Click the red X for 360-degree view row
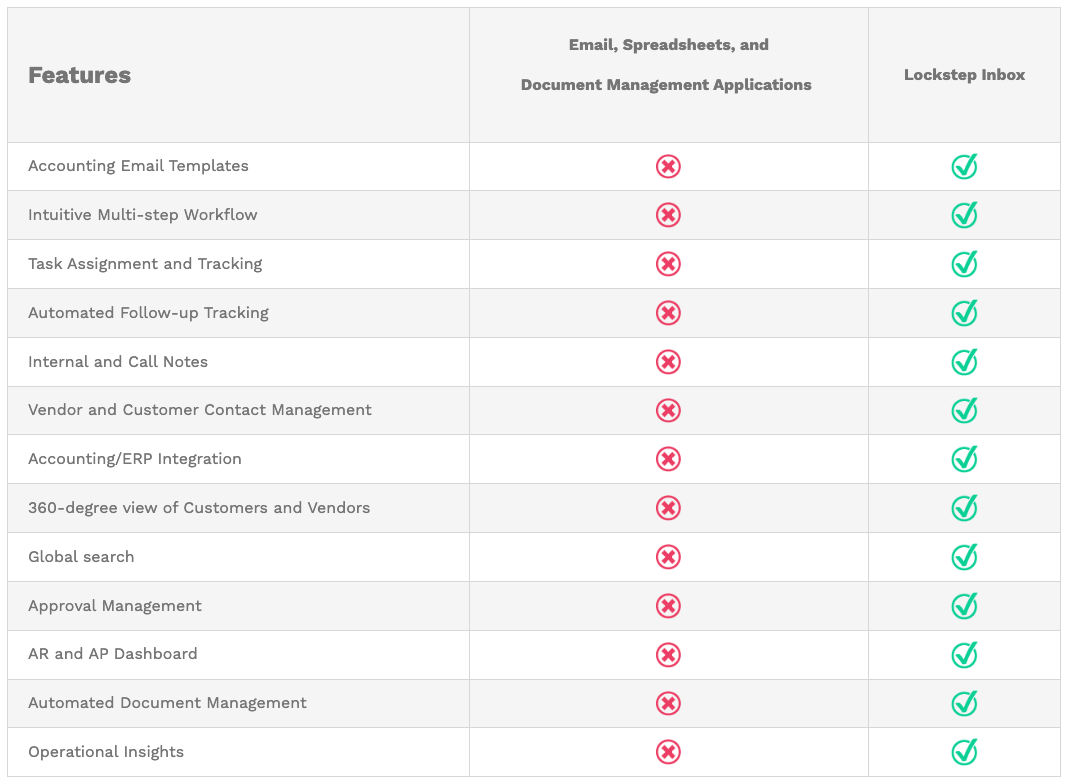 668,508
